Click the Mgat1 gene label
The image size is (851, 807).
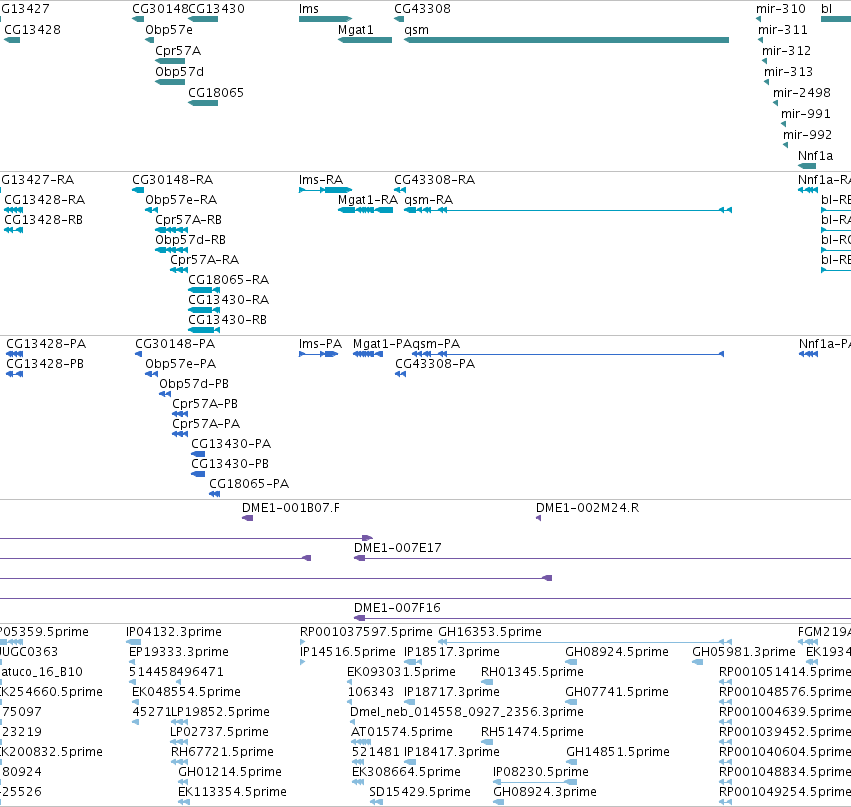pyautogui.click(x=355, y=30)
